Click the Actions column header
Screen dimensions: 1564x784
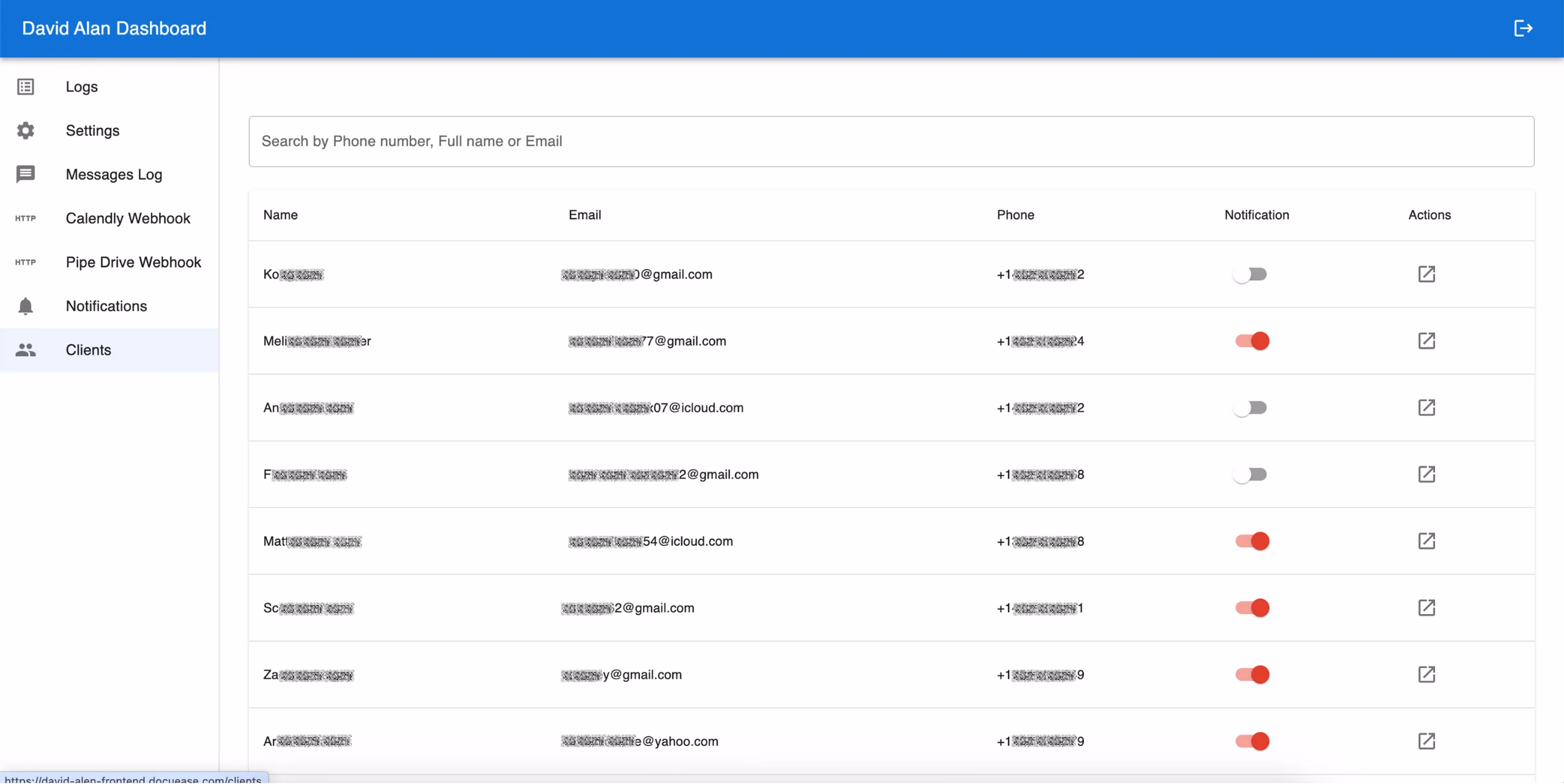[1429, 215]
